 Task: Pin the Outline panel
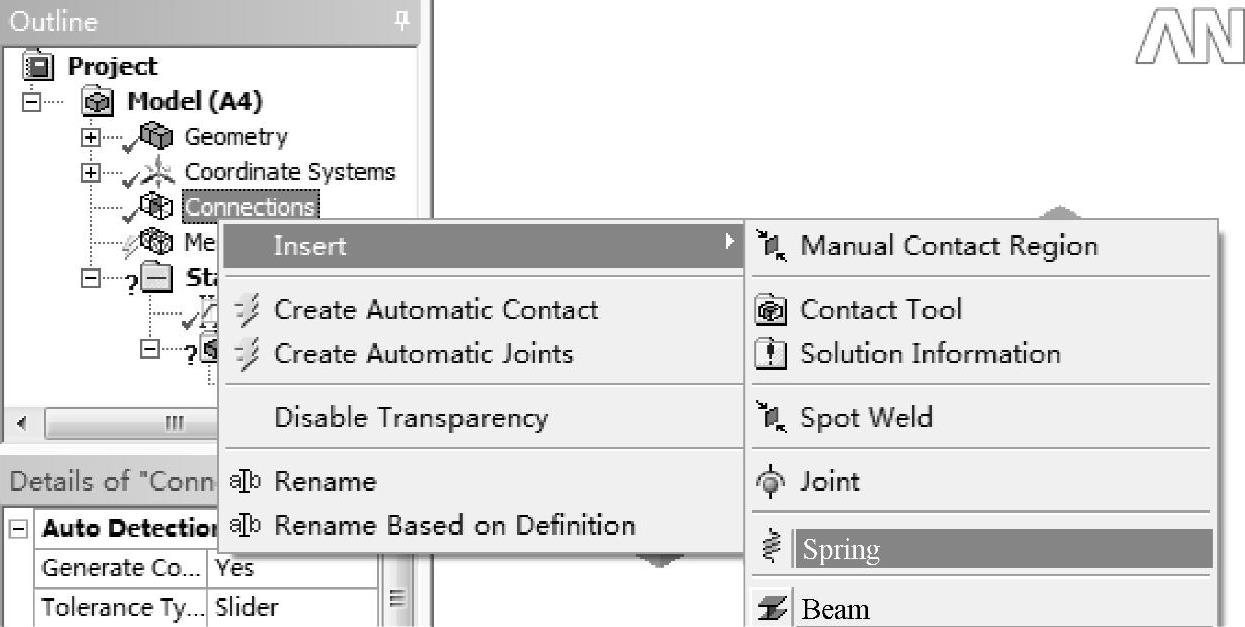402,21
